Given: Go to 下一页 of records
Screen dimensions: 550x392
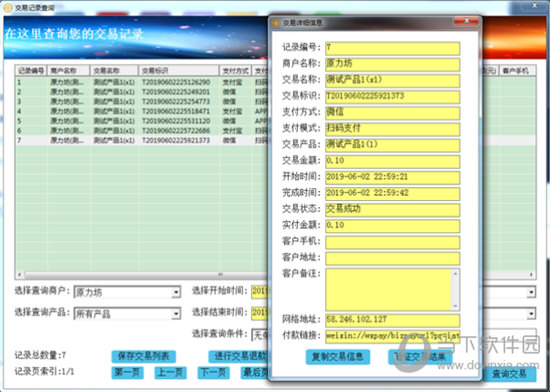Looking at the screenshot, I should click(214, 372).
